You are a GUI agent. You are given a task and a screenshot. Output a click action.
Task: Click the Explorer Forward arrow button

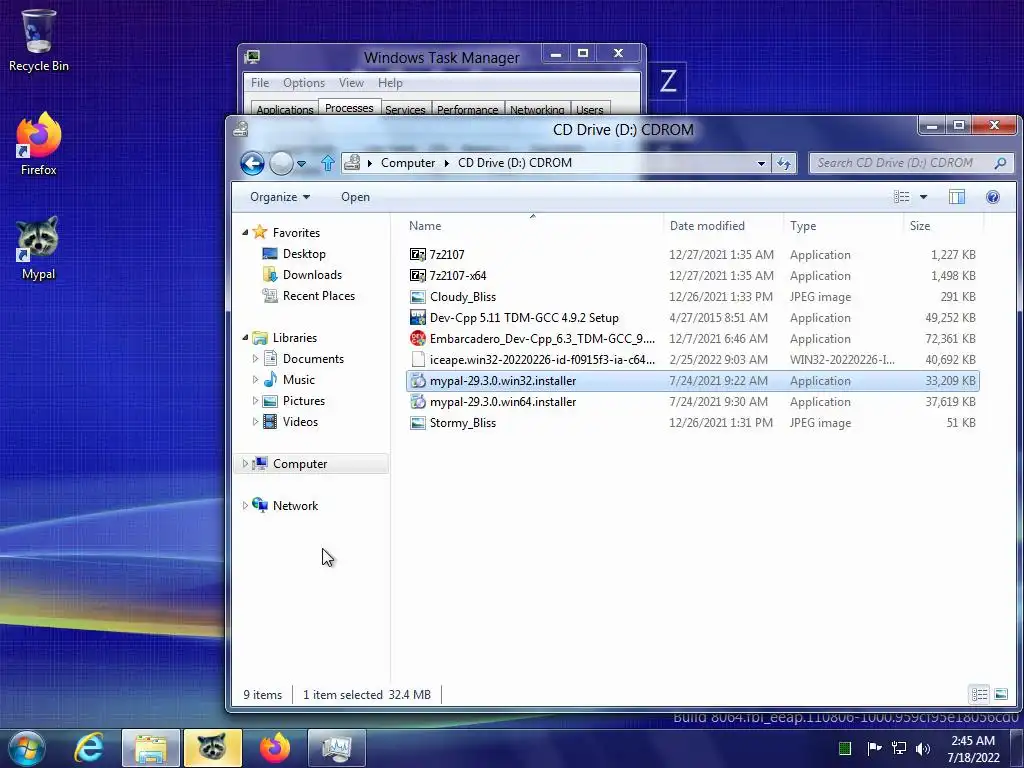(x=281, y=163)
